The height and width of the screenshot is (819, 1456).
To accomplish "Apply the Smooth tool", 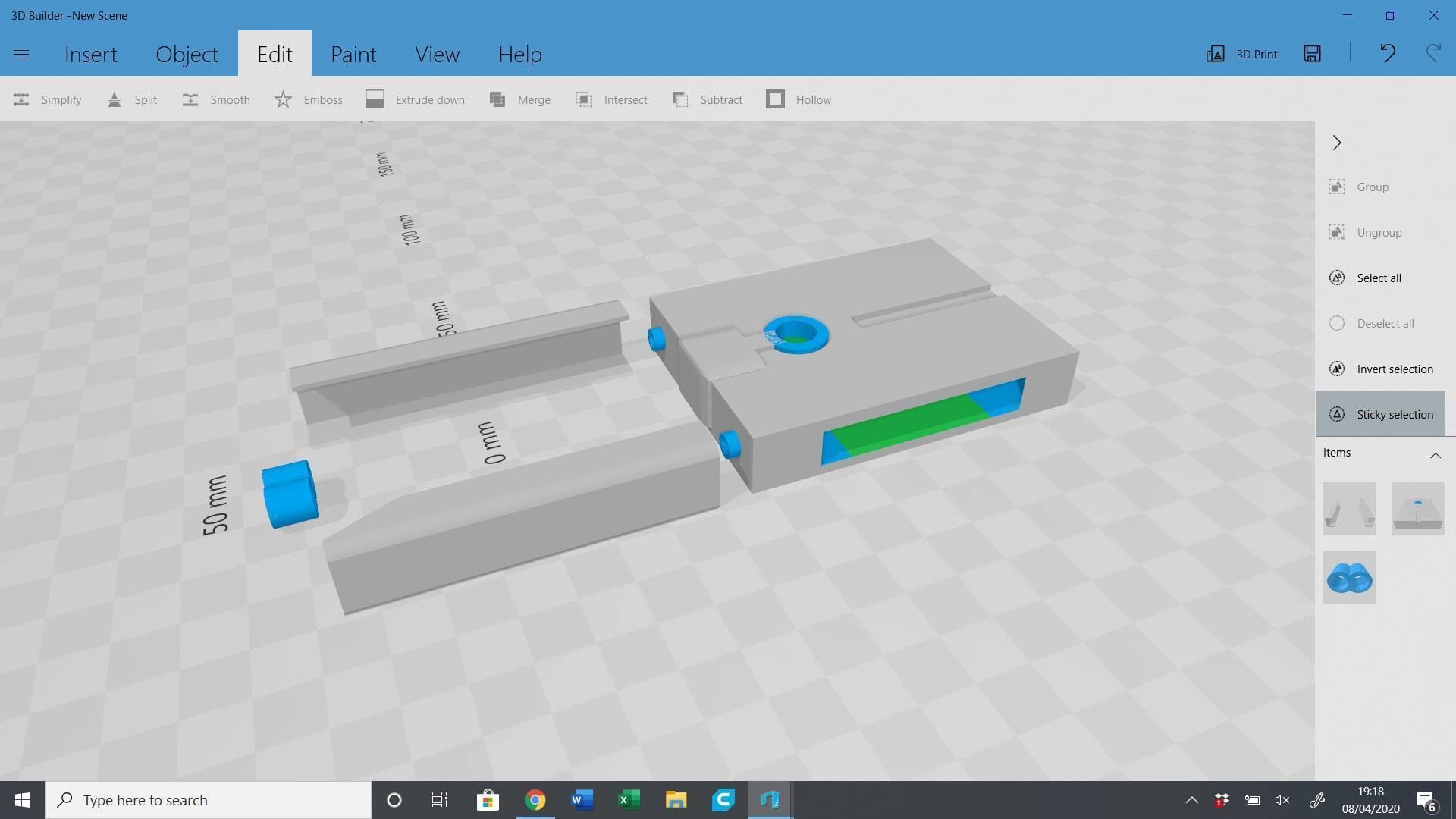I will click(216, 99).
